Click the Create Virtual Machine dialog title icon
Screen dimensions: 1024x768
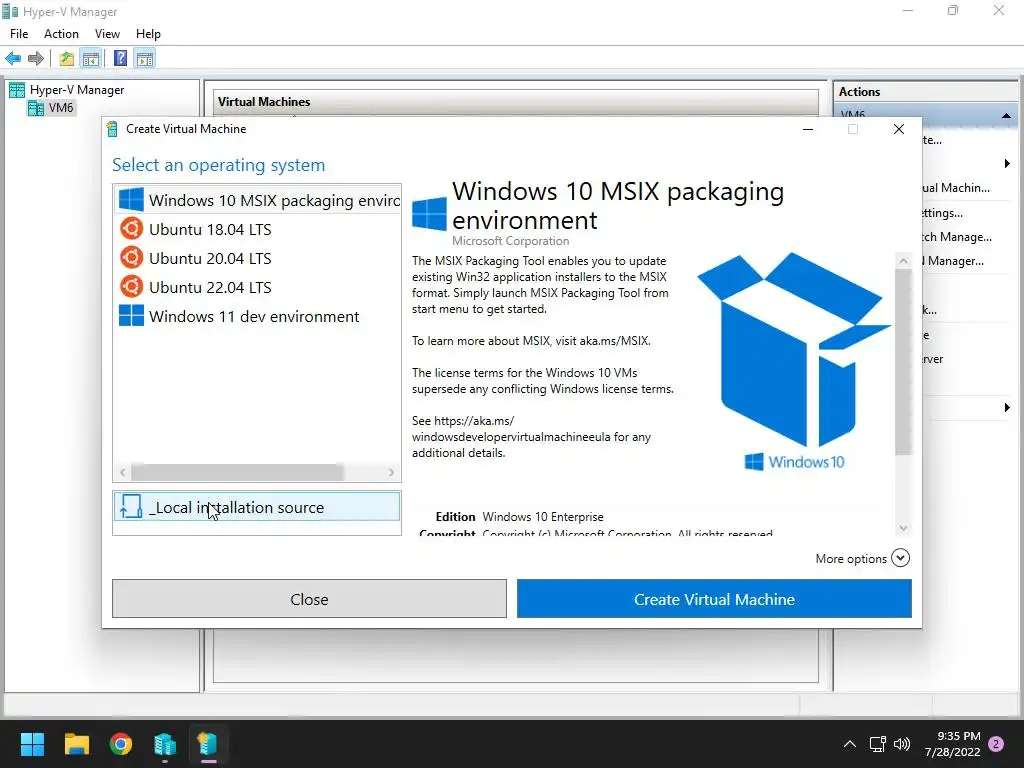[x=112, y=129]
